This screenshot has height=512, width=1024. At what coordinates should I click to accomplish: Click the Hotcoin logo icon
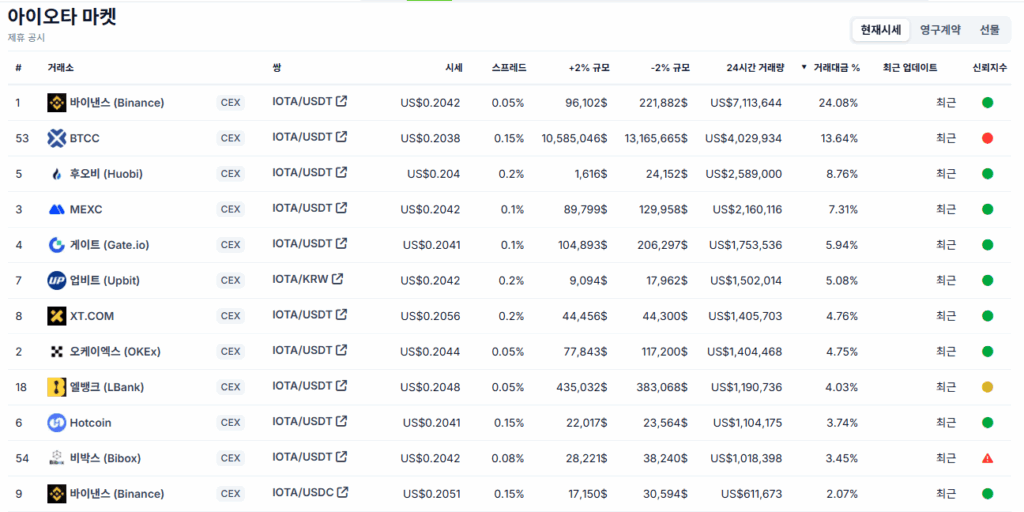[x=57, y=423]
